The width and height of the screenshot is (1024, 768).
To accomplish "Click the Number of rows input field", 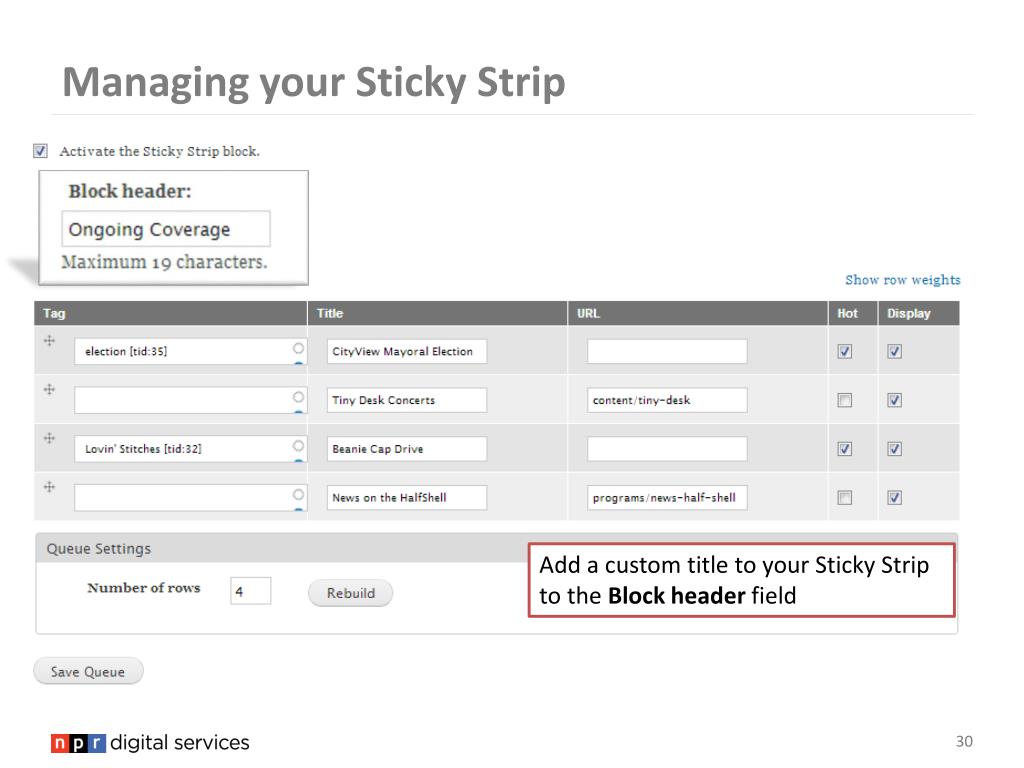I will click(251, 591).
